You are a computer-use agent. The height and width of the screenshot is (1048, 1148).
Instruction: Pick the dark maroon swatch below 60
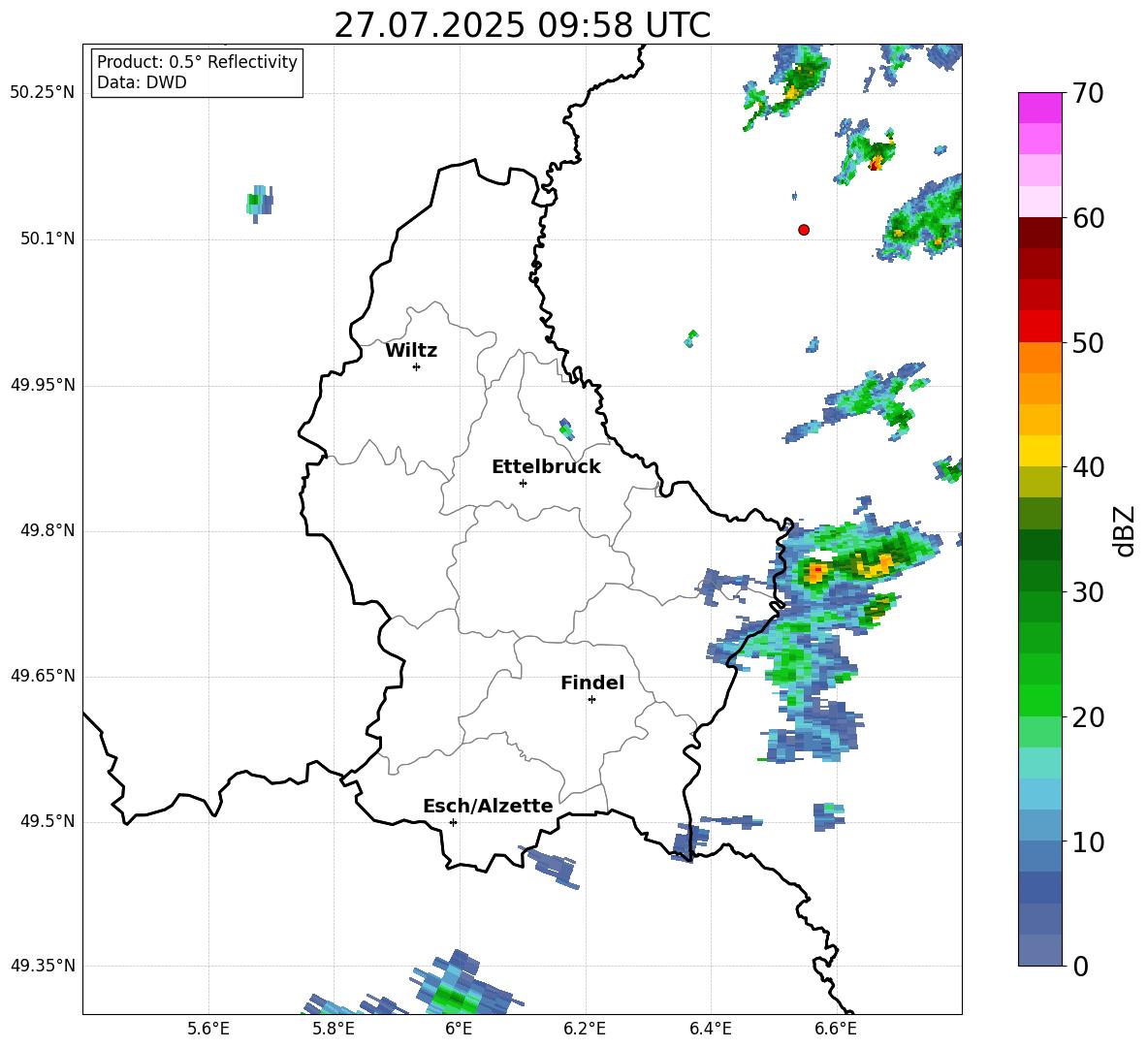[1039, 233]
